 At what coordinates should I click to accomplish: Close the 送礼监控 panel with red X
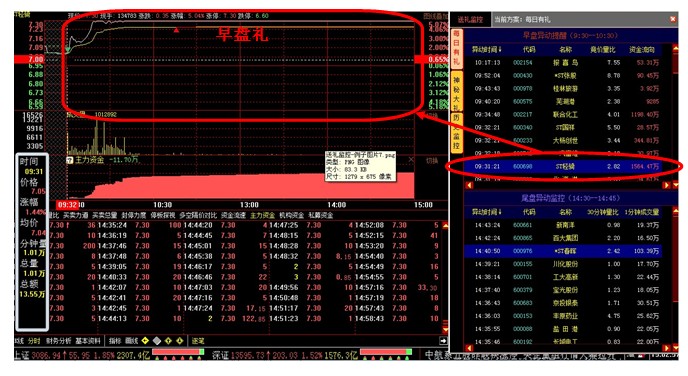click(673, 19)
